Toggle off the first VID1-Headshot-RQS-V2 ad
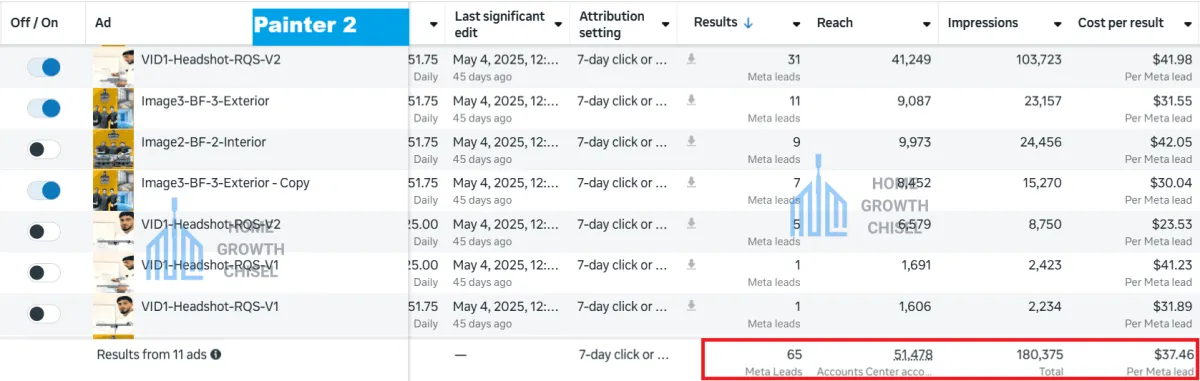 point(43,67)
